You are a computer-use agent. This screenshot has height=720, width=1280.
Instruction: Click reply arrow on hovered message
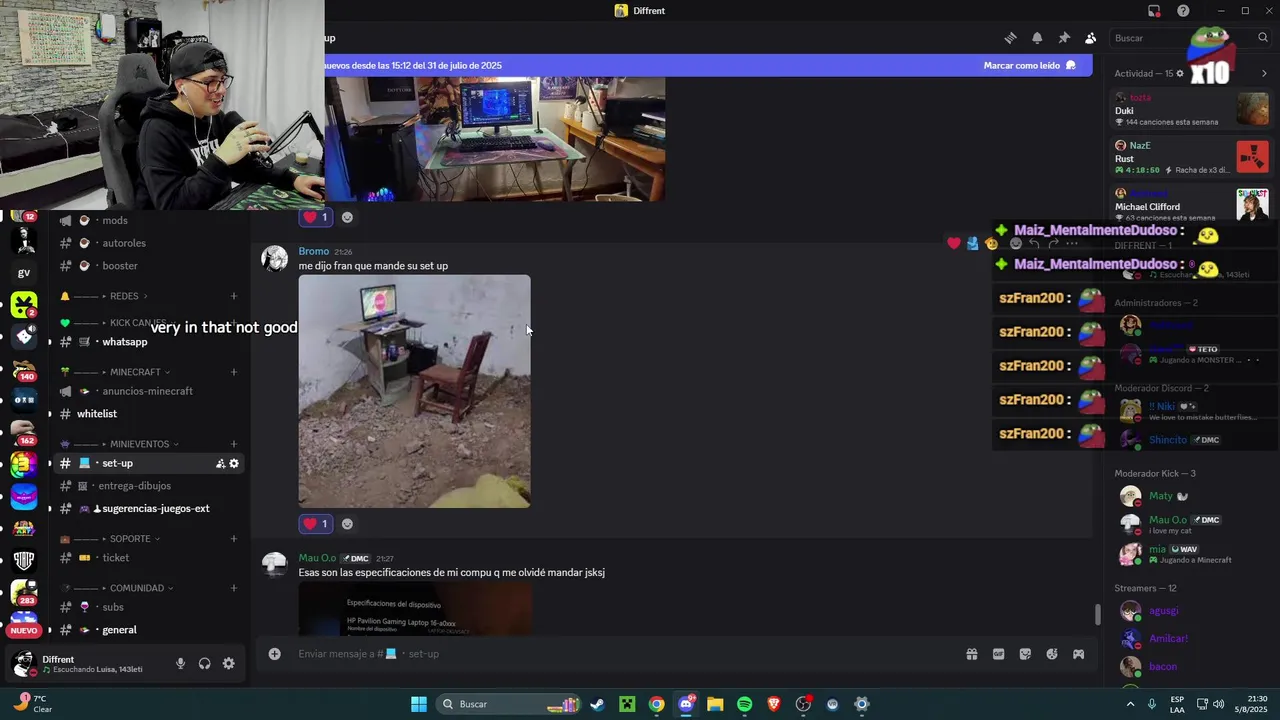tap(1034, 243)
